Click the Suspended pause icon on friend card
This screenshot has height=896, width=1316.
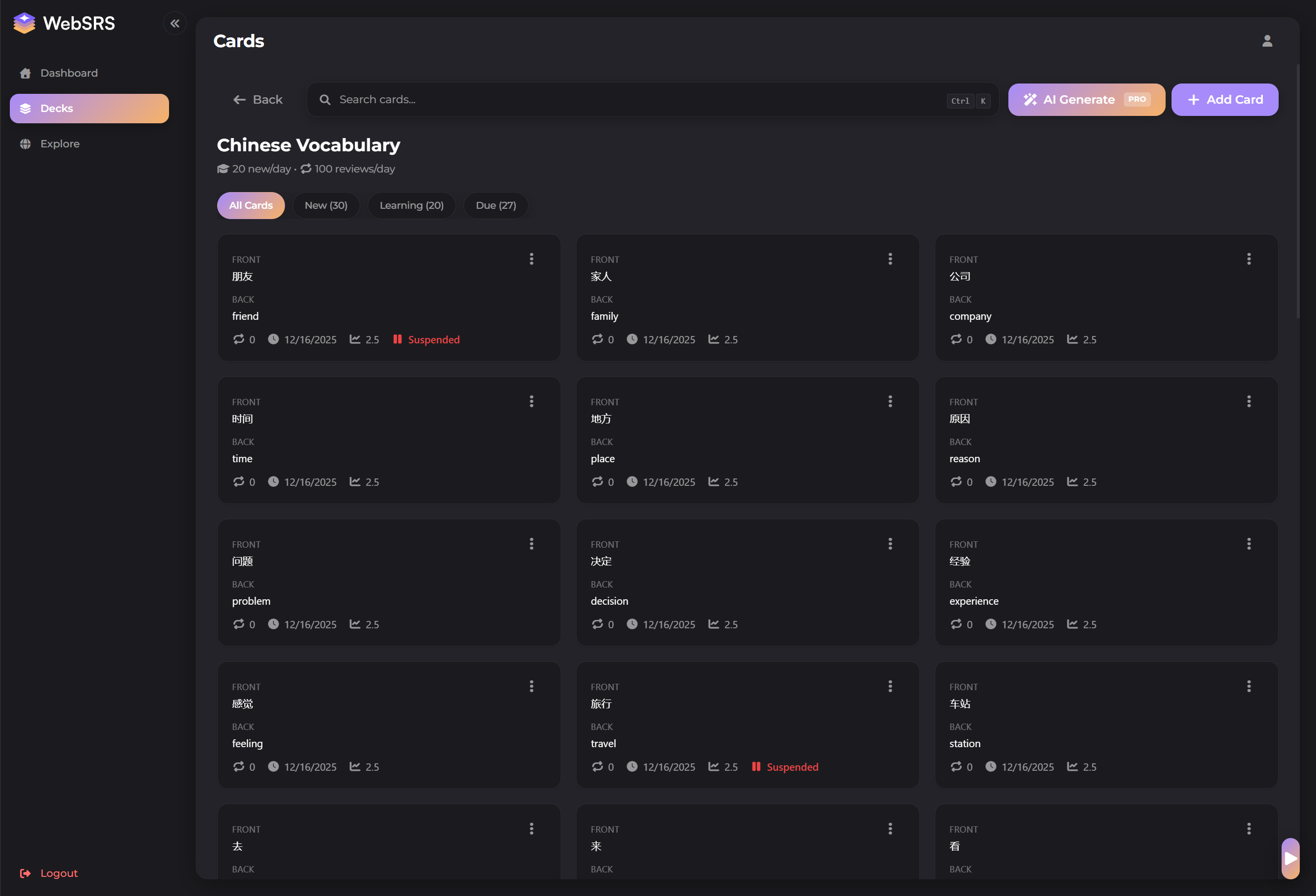[x=398, y=339]
